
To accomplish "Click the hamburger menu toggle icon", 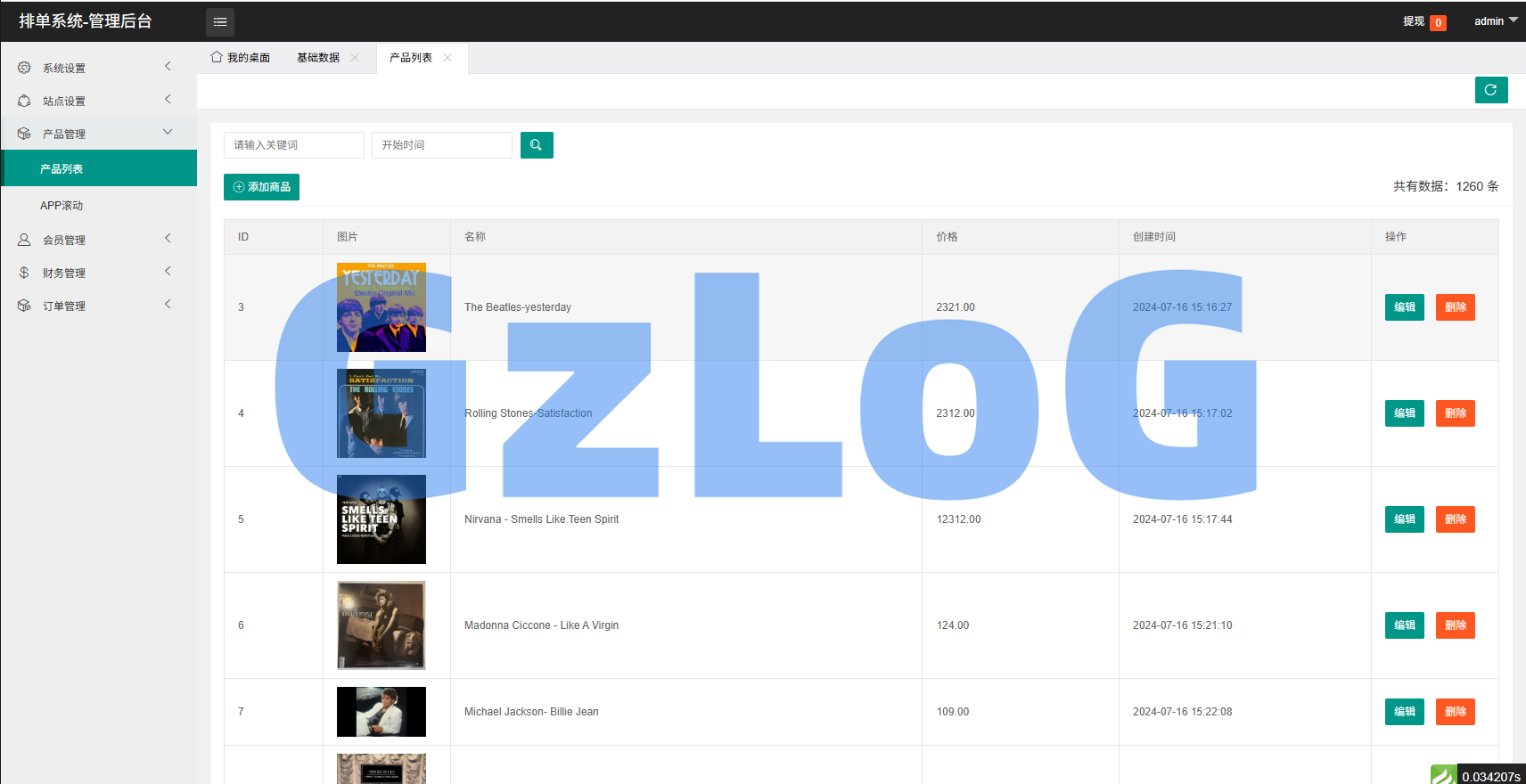I will (220, 22).
